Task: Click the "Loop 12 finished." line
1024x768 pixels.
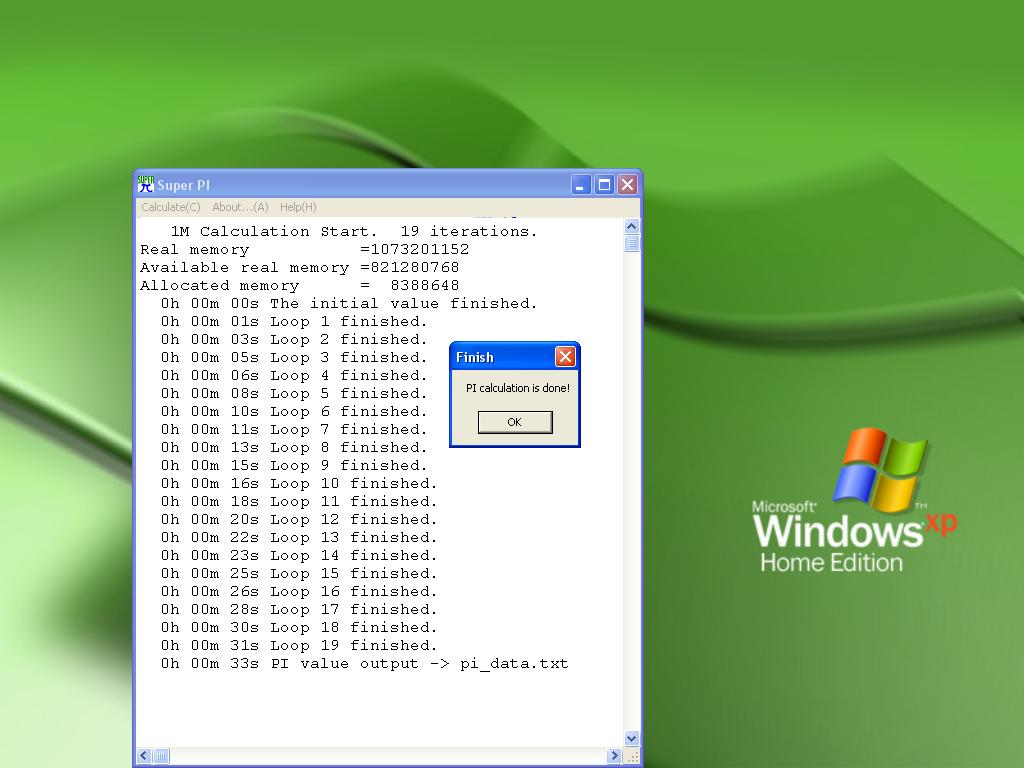Action: point(299,519)
